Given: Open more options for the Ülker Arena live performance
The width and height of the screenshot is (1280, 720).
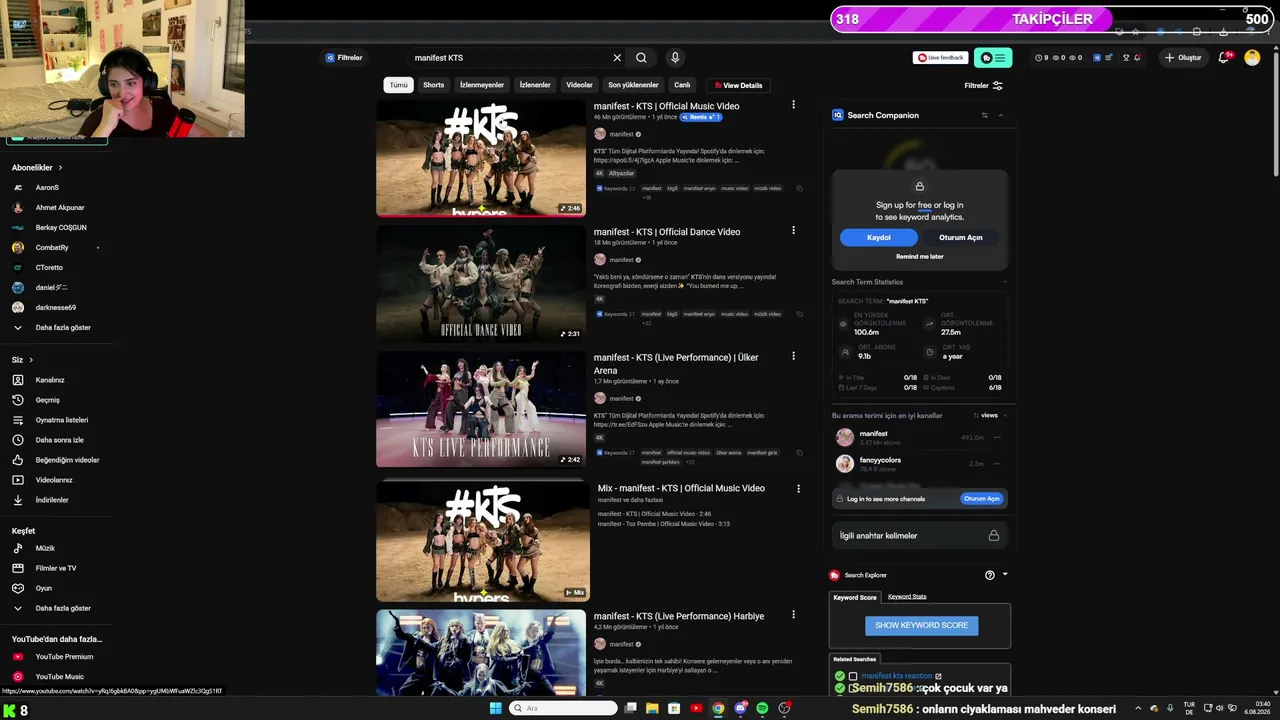Looking at the screenshot, I should [x=793, y=356].
